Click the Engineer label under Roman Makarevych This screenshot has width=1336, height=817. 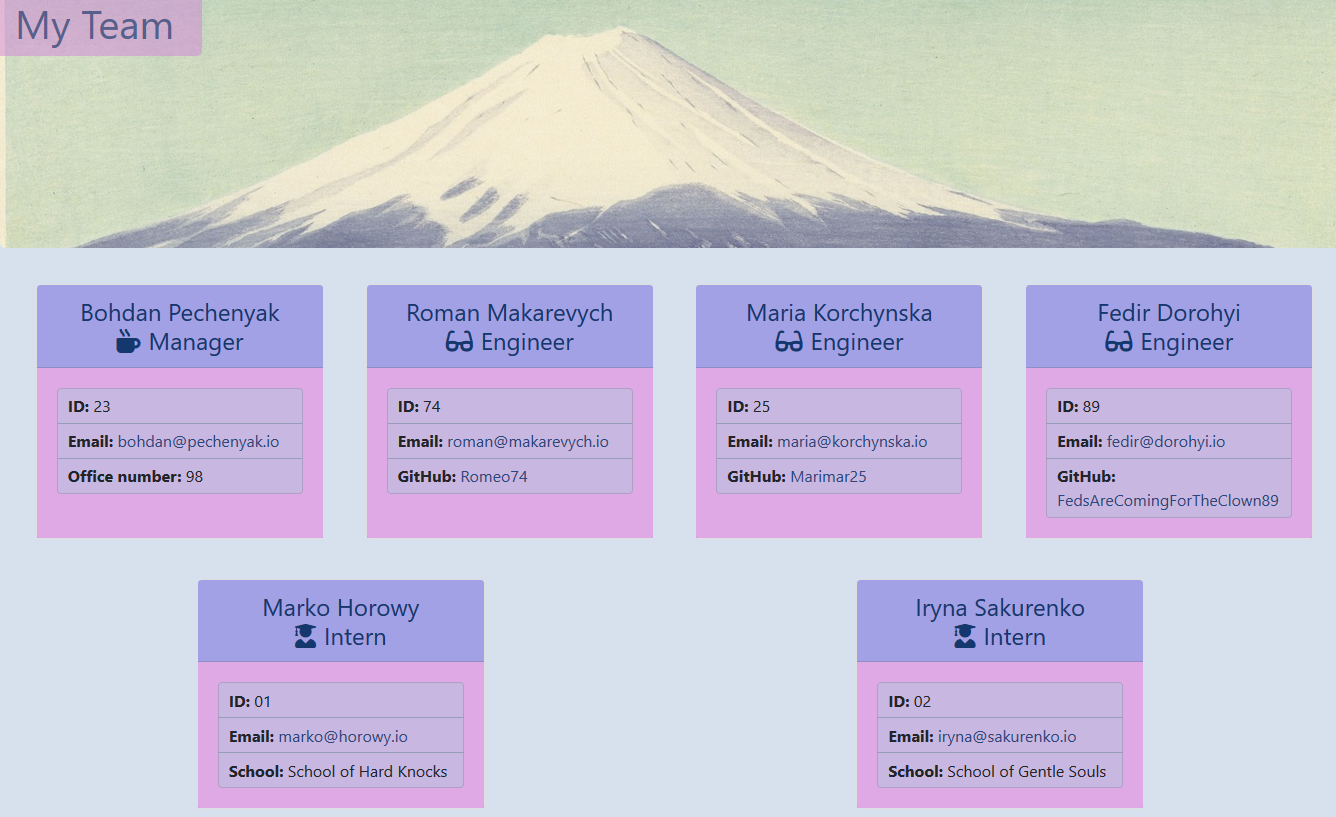pos(527,342)
